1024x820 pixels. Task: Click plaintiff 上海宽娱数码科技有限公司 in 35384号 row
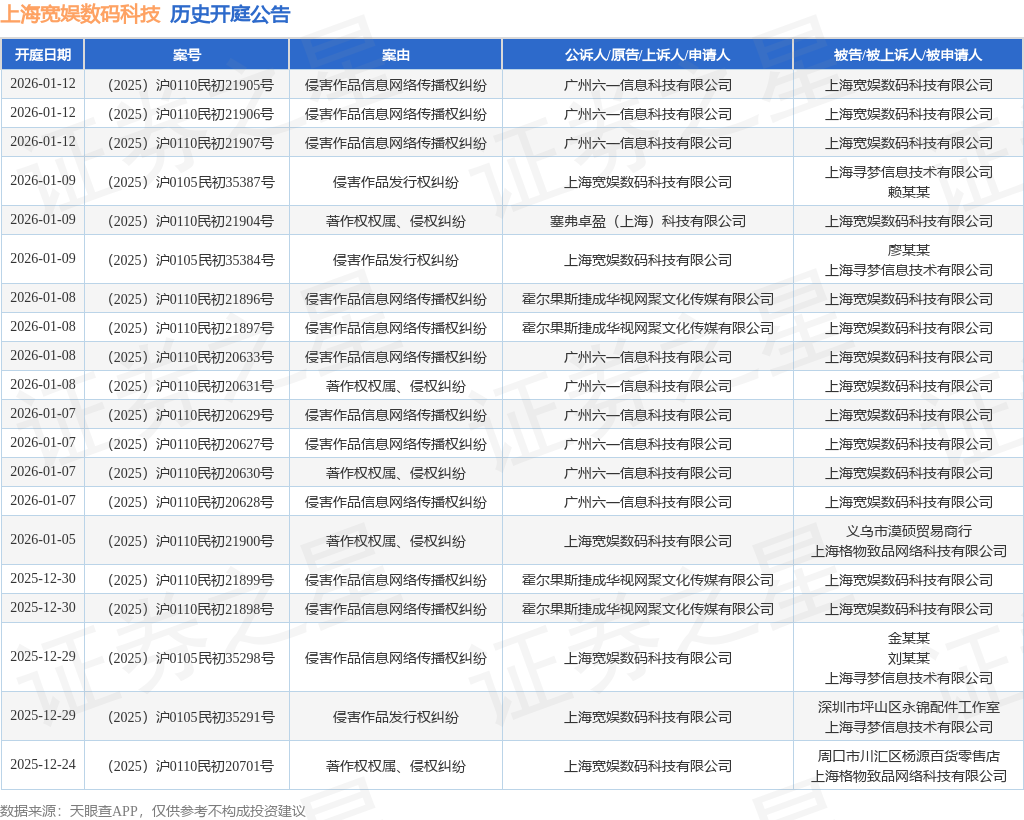coord(648,260)
